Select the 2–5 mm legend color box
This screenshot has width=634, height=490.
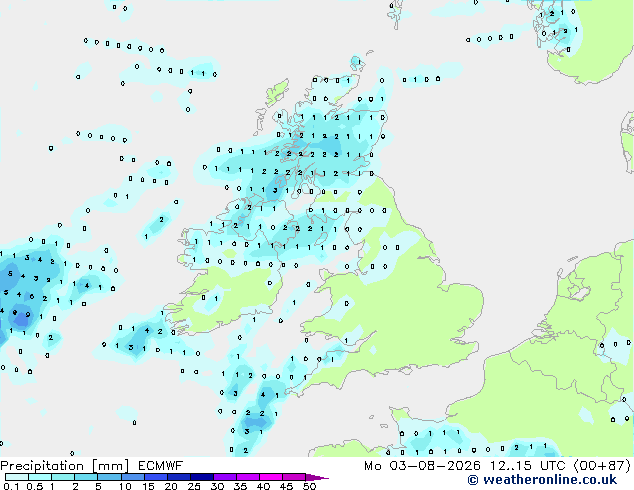pyautogui.click(x=86, y=477)
